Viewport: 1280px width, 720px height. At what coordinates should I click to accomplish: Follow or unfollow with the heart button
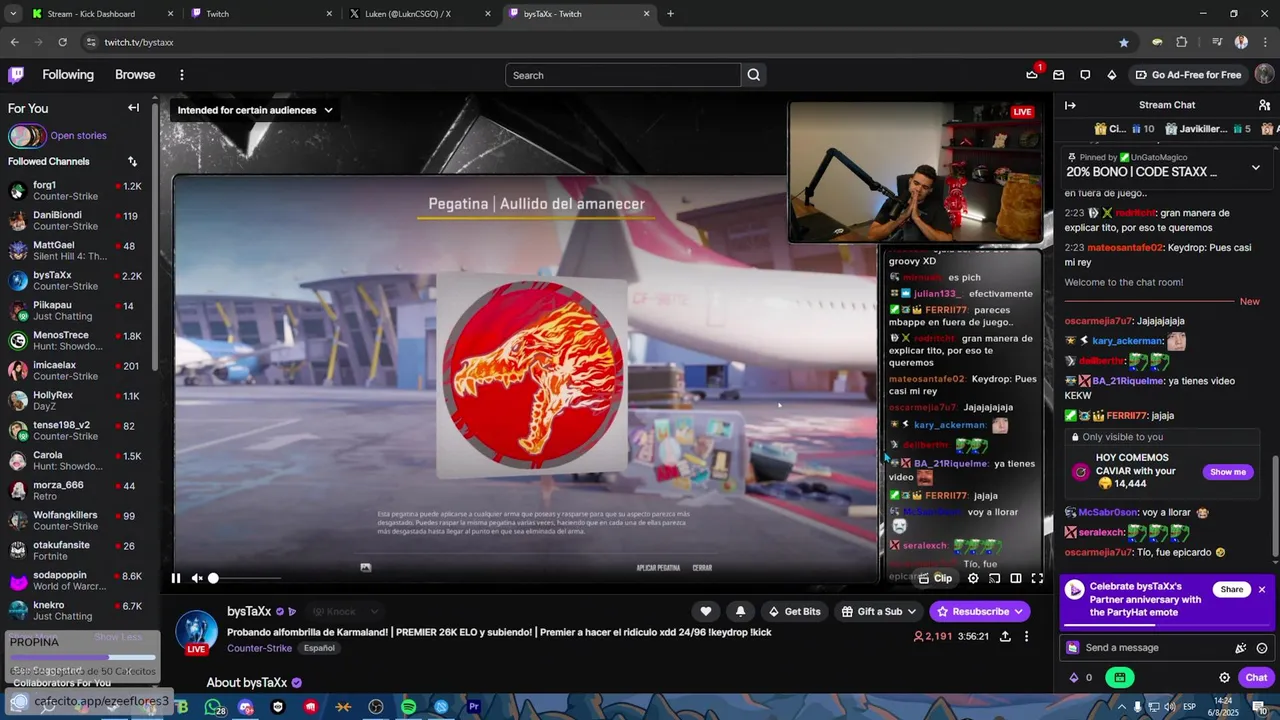click(x=705, y=611)
